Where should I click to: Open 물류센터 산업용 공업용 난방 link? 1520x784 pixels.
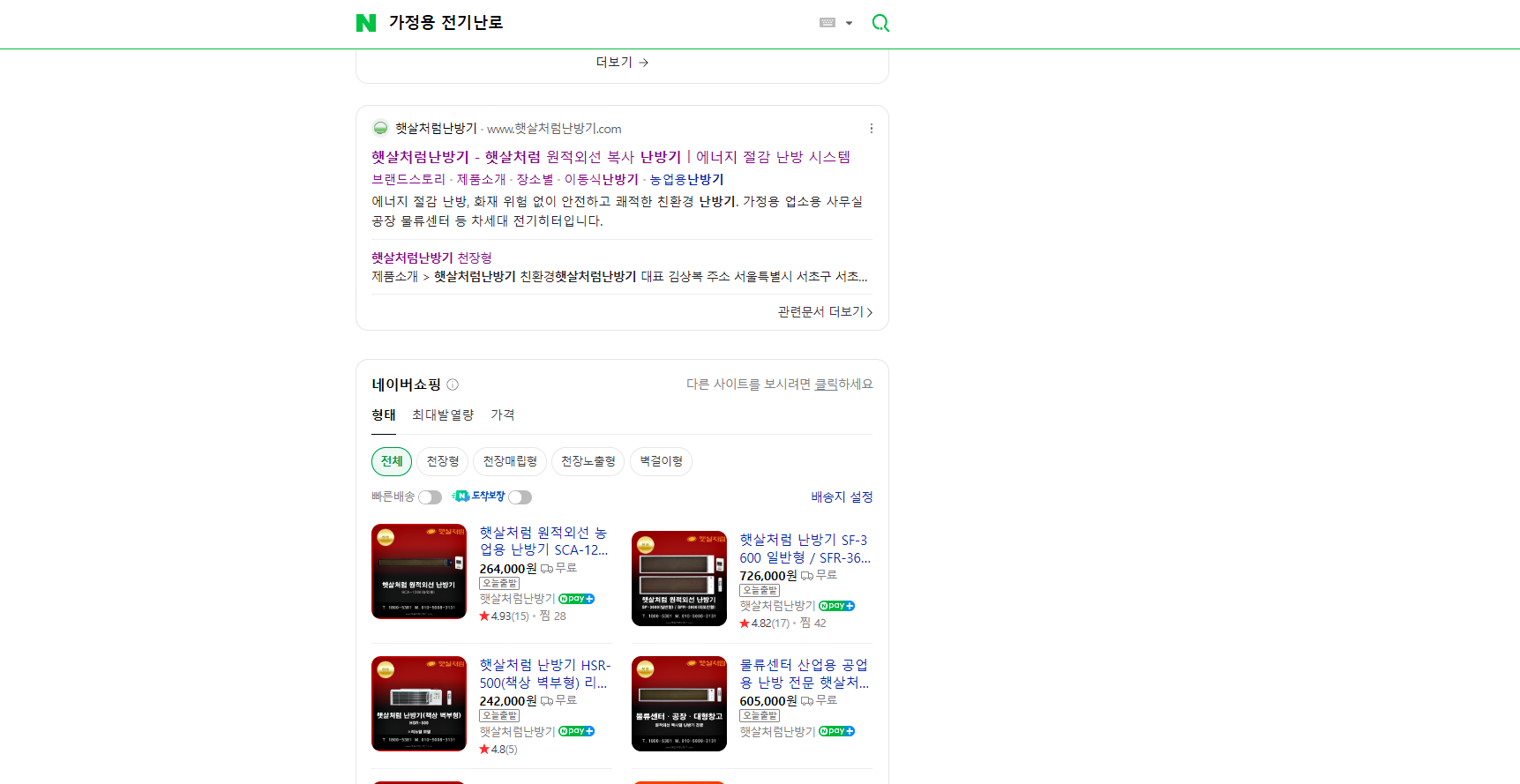coord(805,674)
